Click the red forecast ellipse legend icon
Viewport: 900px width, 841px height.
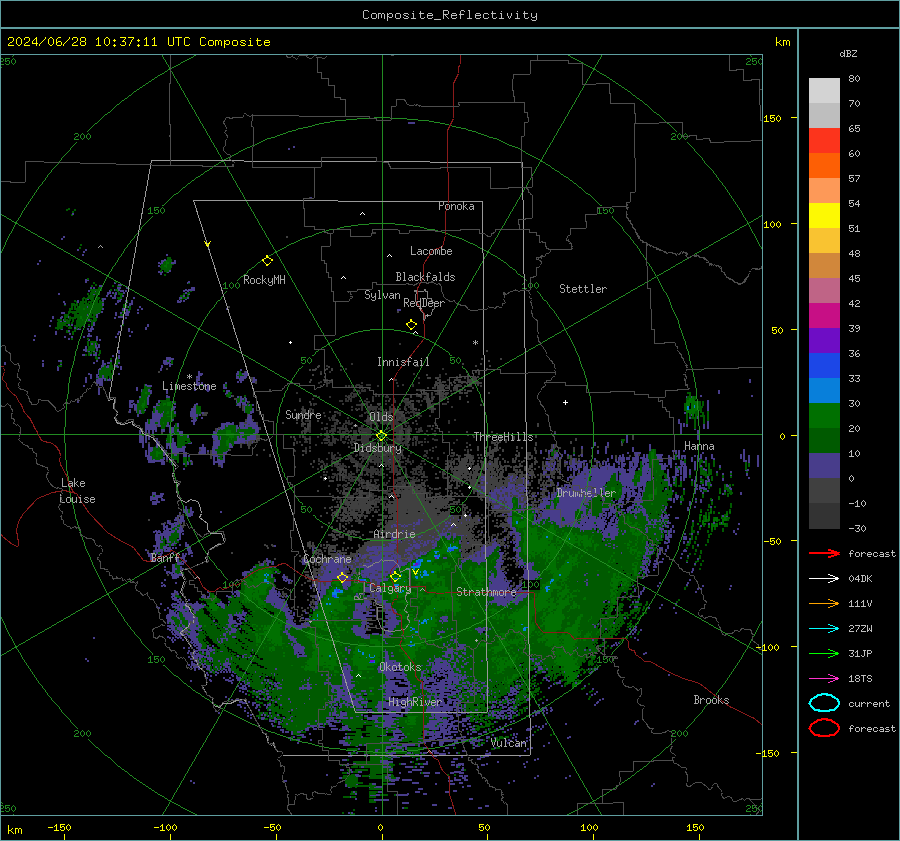[824, 728]
